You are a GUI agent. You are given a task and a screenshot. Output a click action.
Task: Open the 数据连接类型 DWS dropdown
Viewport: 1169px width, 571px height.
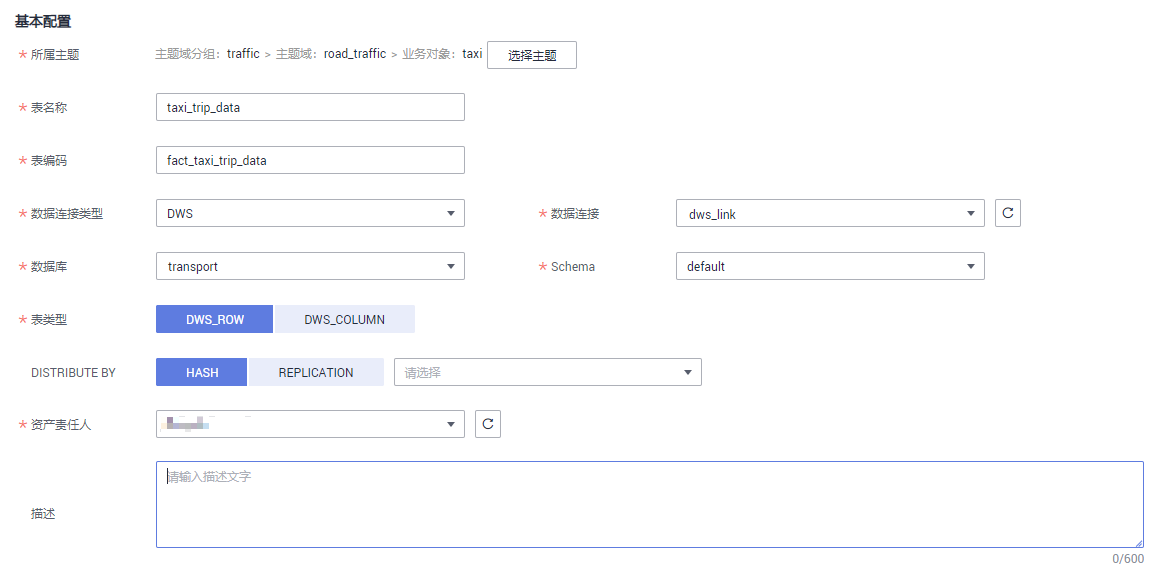click(310, 213)
